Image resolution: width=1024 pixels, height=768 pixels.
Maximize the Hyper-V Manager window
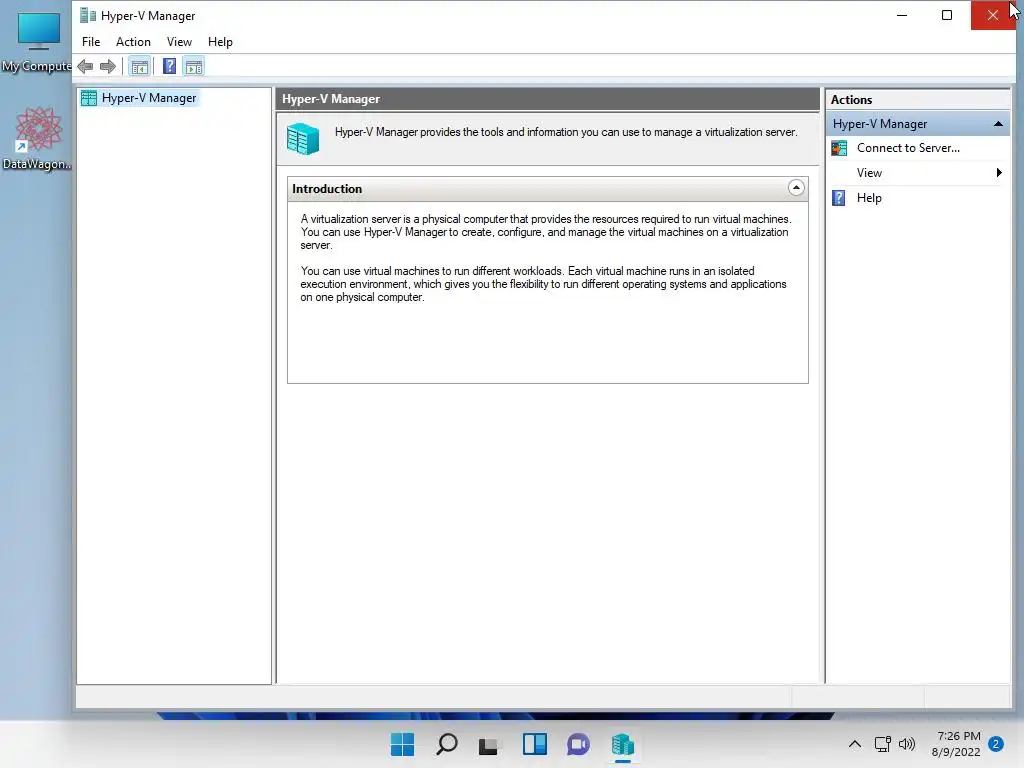point(946,15)
